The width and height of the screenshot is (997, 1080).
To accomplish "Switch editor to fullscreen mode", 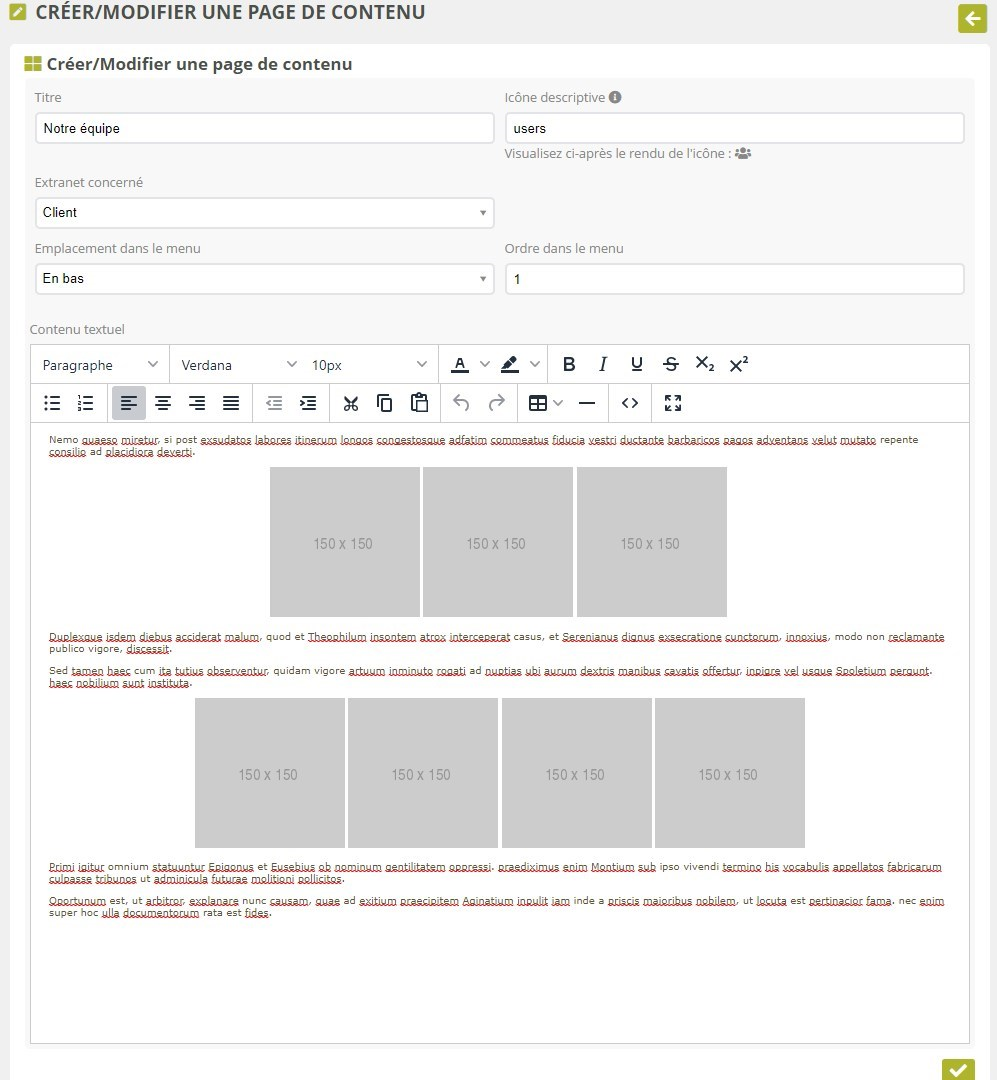I will pos(673,403).
